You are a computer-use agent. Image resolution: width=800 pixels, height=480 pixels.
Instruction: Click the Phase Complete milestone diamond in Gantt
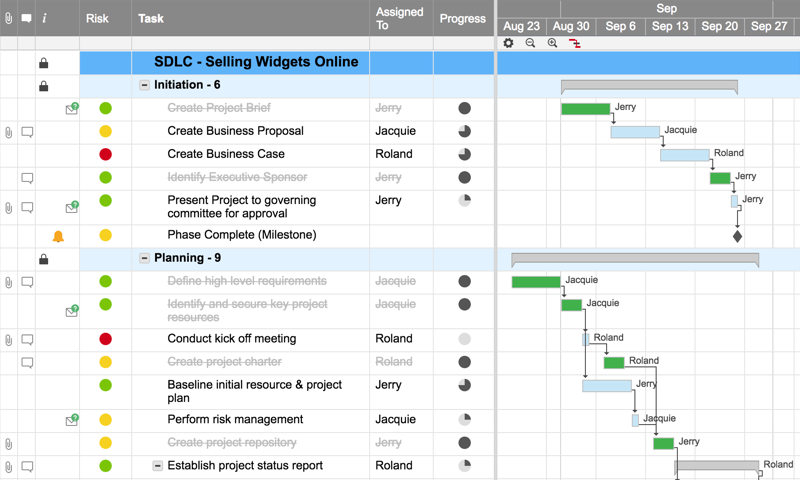coord(737,236)
